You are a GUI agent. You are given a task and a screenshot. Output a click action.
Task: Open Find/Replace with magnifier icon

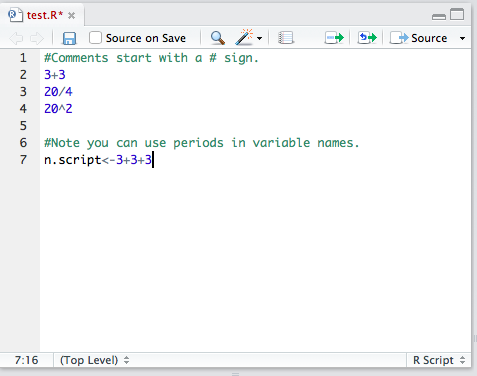[x=217, y=38]
